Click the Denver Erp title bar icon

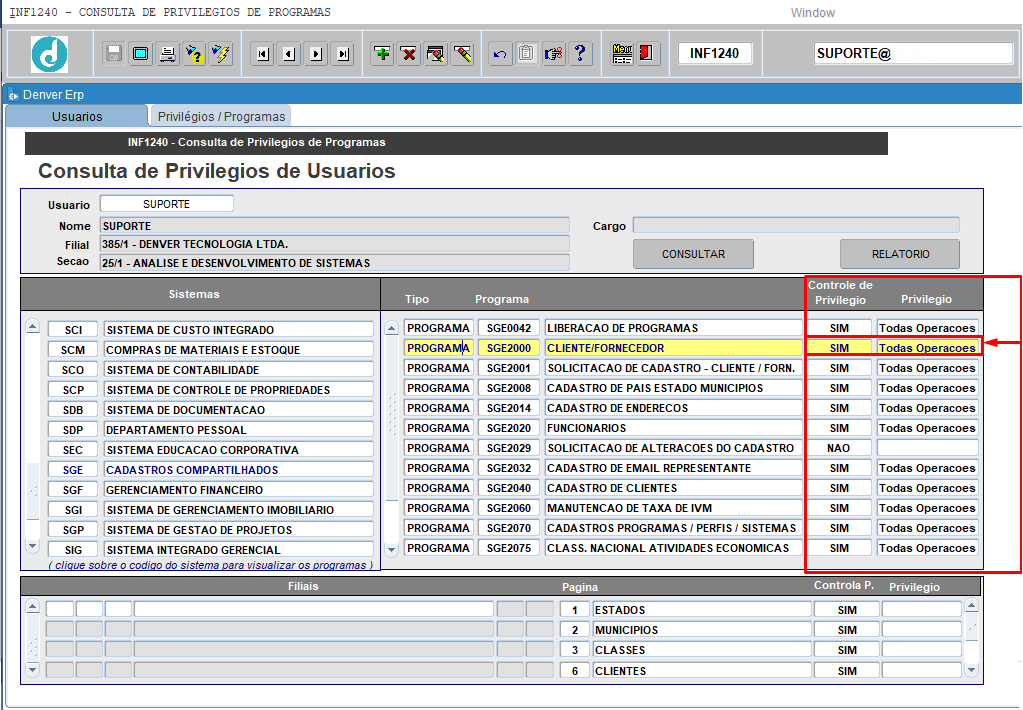(13, 95)
